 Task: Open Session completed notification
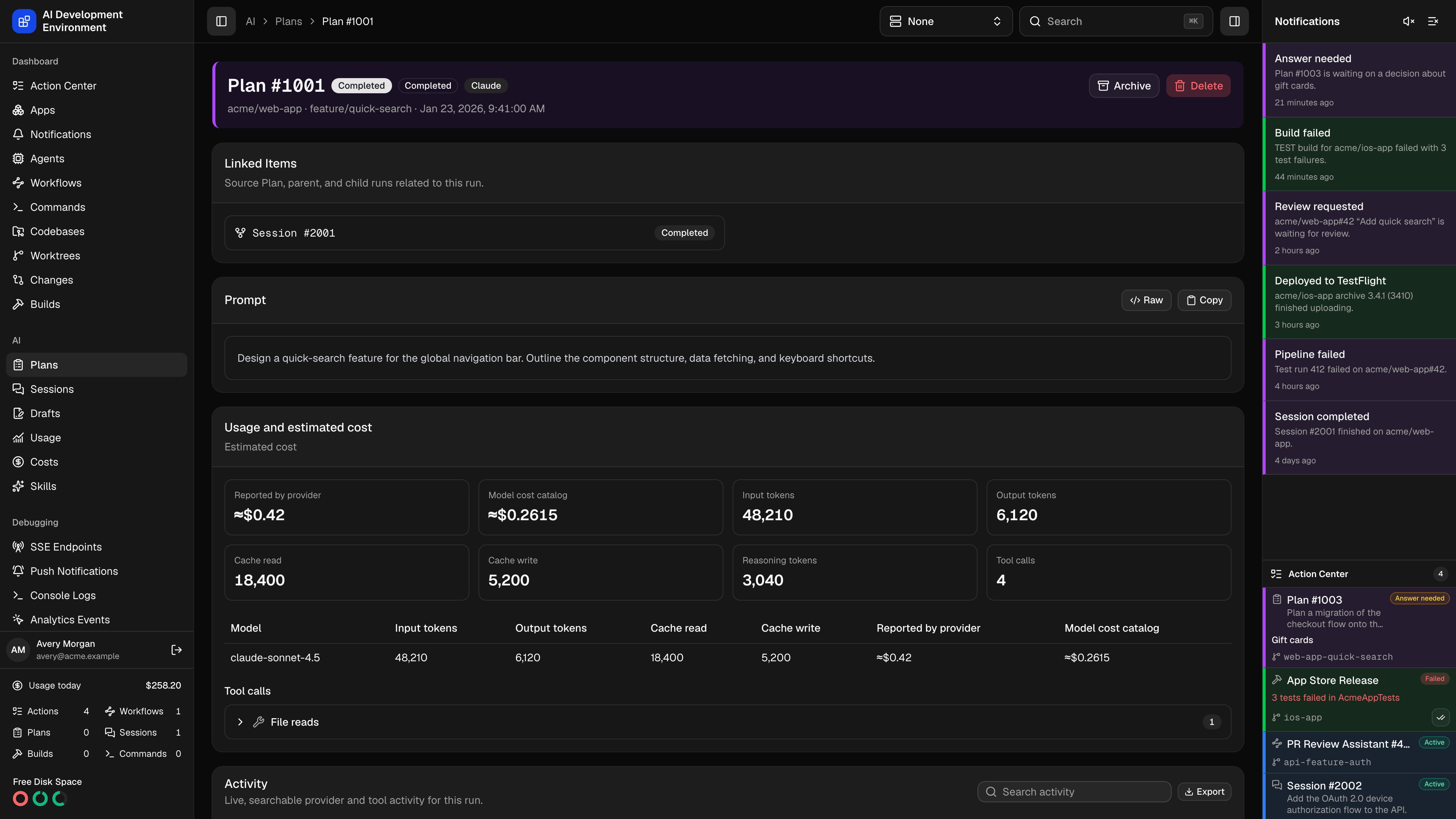(1359, 438)
